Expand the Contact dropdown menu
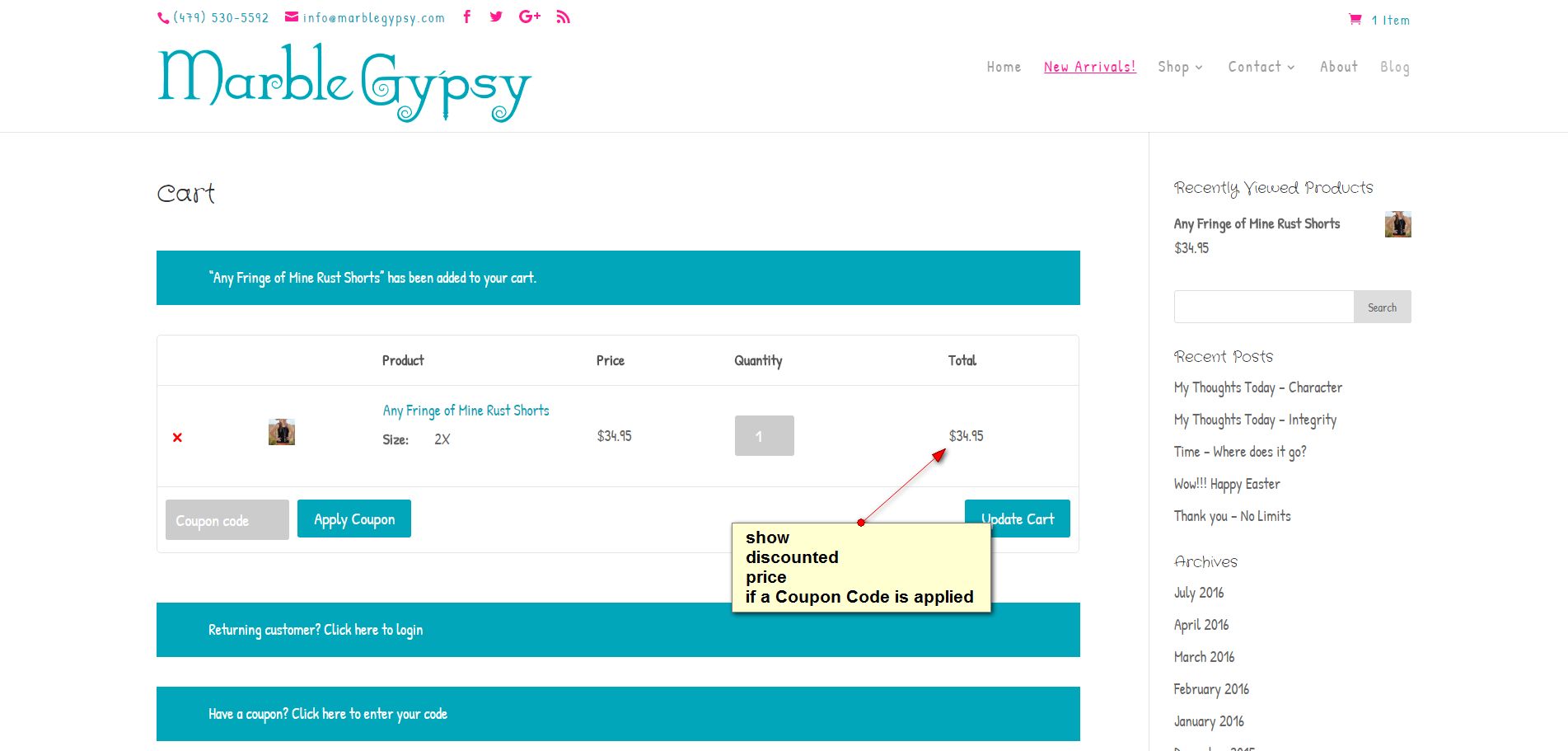 pos(1261,67)
